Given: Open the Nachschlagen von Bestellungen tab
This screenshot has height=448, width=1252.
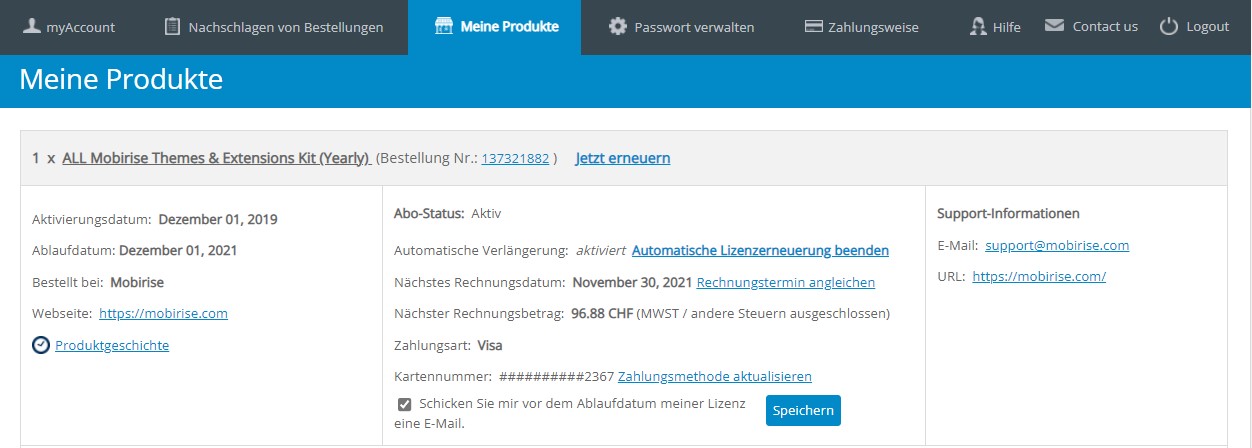Looking at the screenshot, I should pos(285,27).
